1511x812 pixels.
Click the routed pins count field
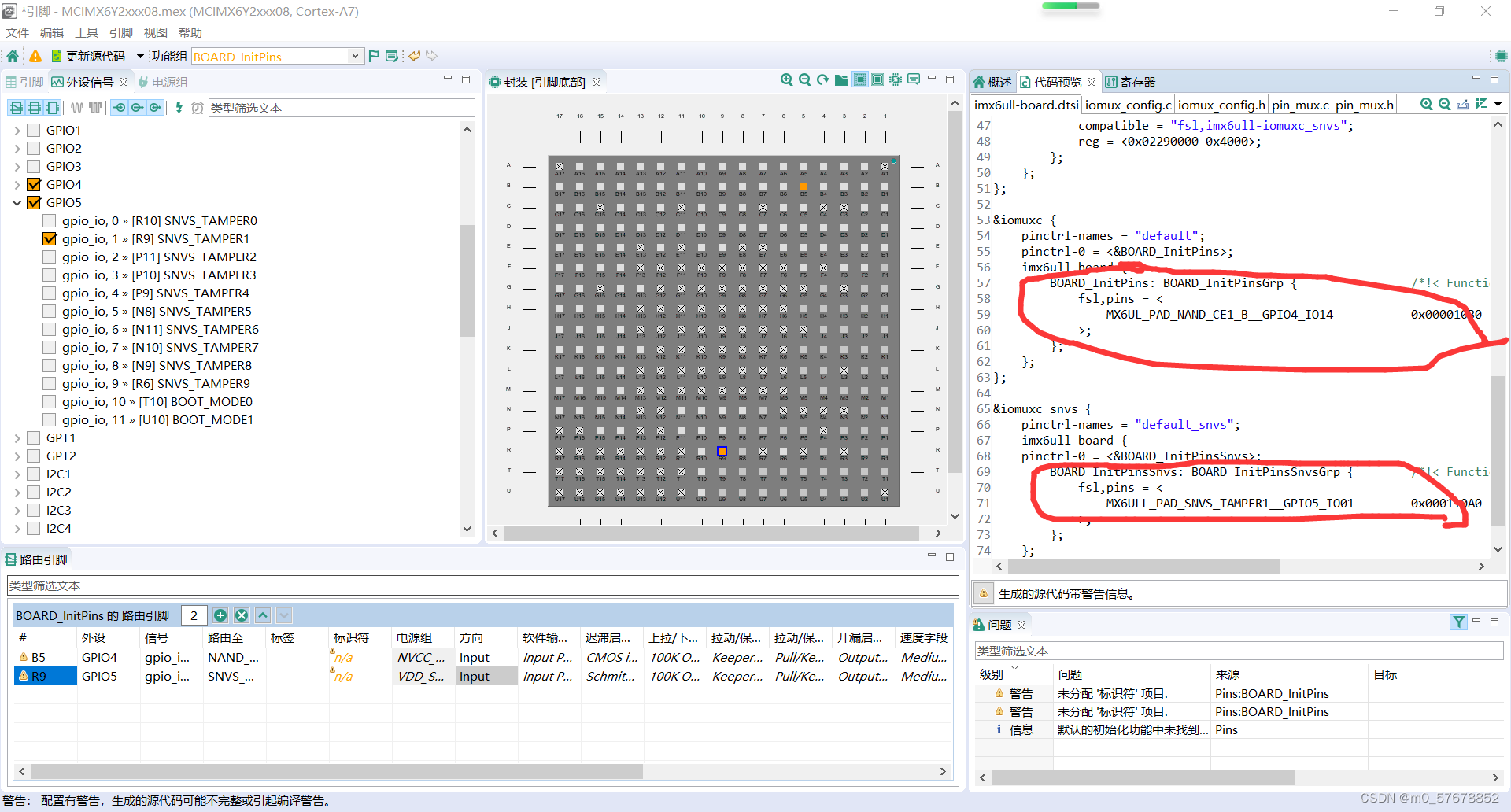point(194,615)
